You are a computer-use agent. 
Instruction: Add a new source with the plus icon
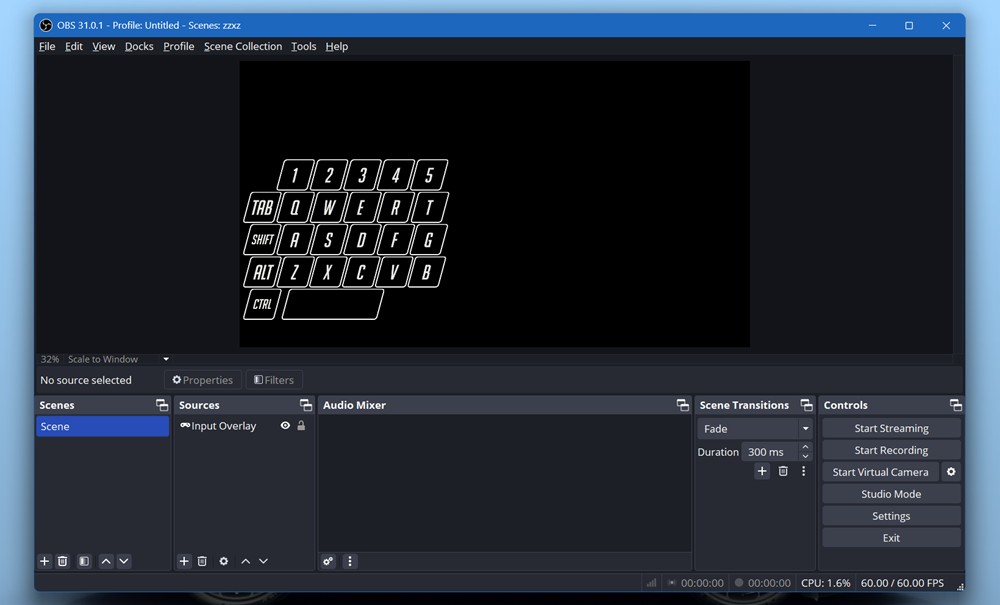click(182, 561)
